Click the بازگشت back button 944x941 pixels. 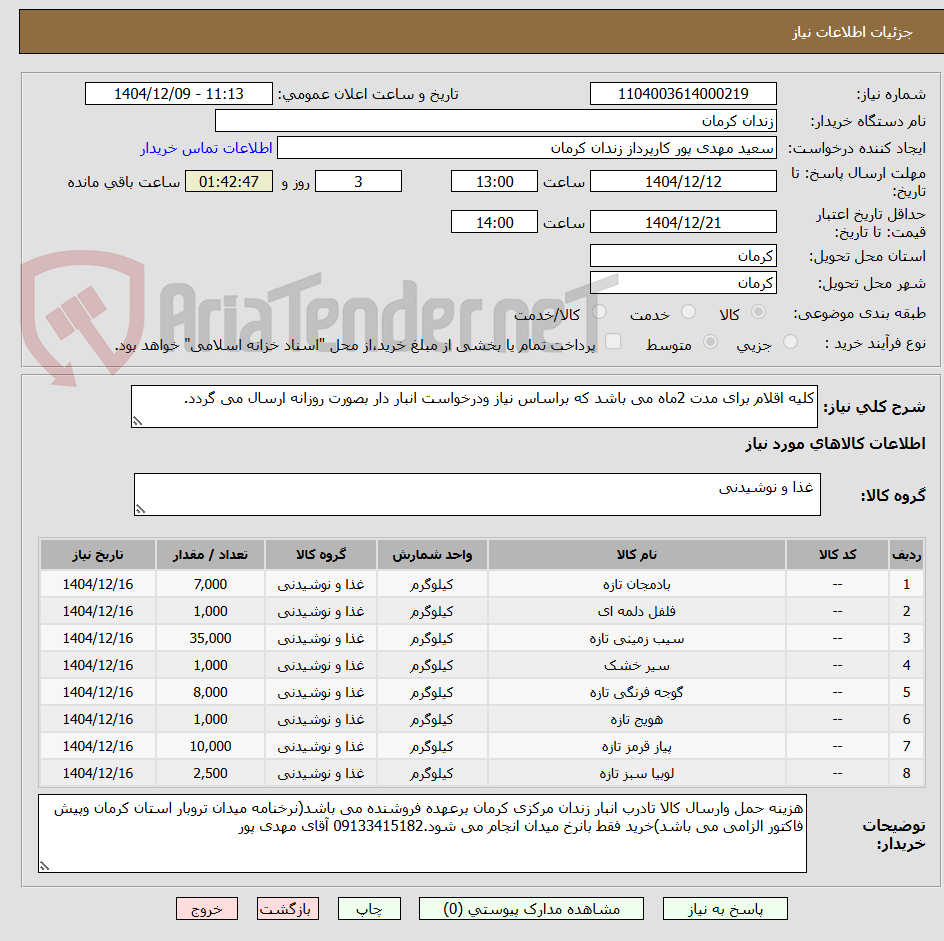click(288, 908)
